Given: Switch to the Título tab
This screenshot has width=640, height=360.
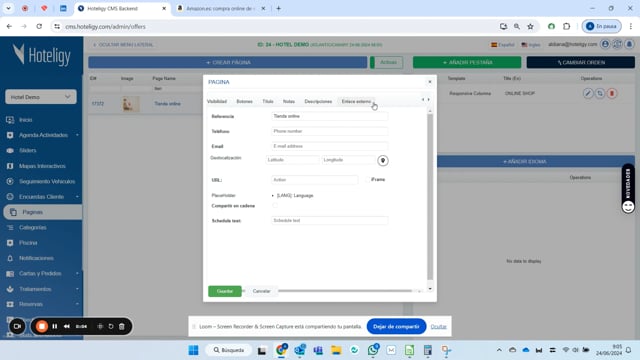Looking at the screenshot, I should (268, 102).
